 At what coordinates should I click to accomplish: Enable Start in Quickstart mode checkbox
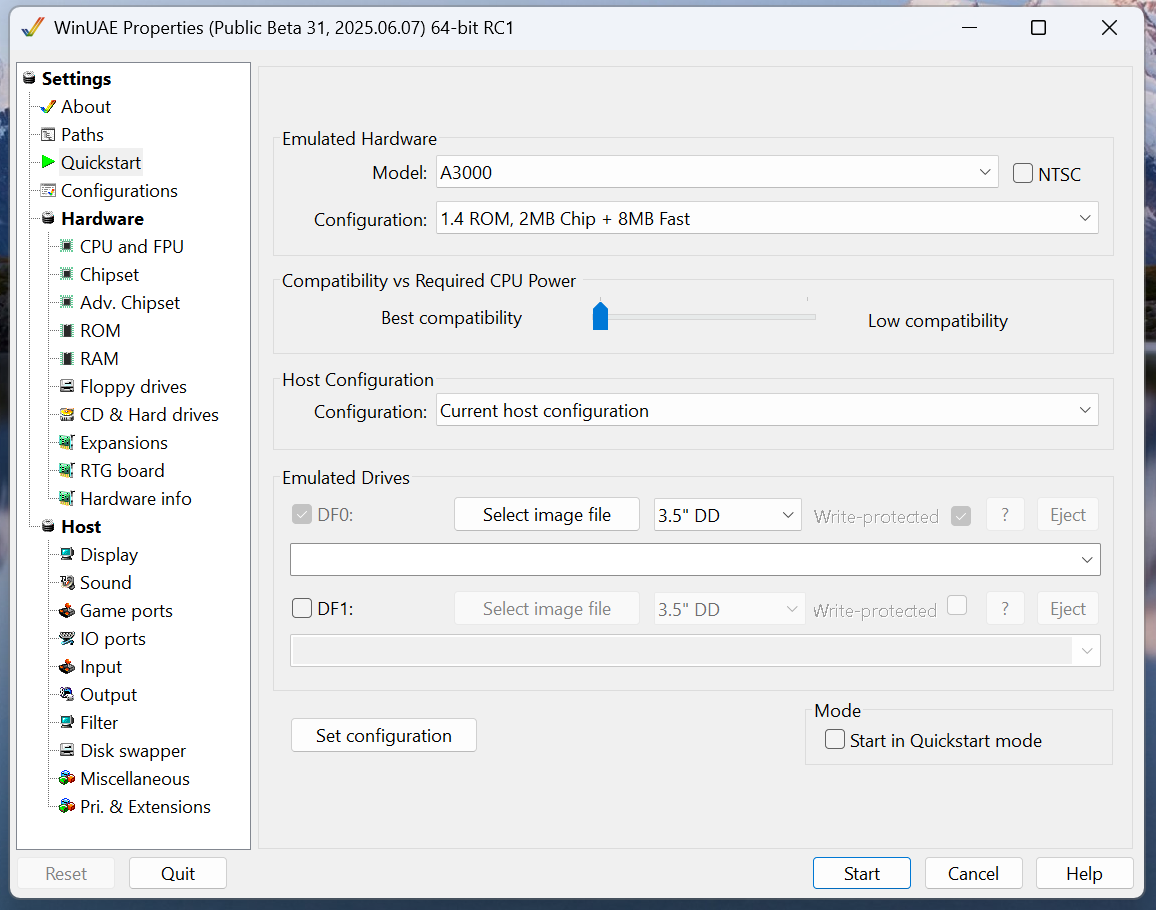click(x=835, y=740)
